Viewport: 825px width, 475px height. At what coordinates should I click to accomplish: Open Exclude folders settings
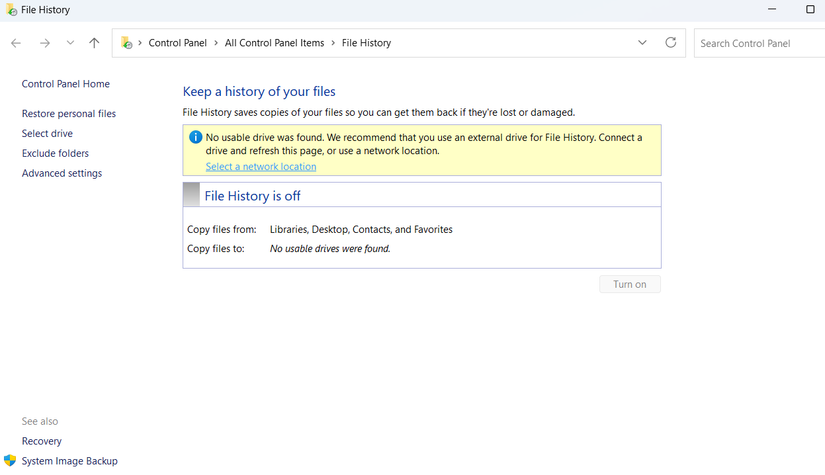point(55,154)
